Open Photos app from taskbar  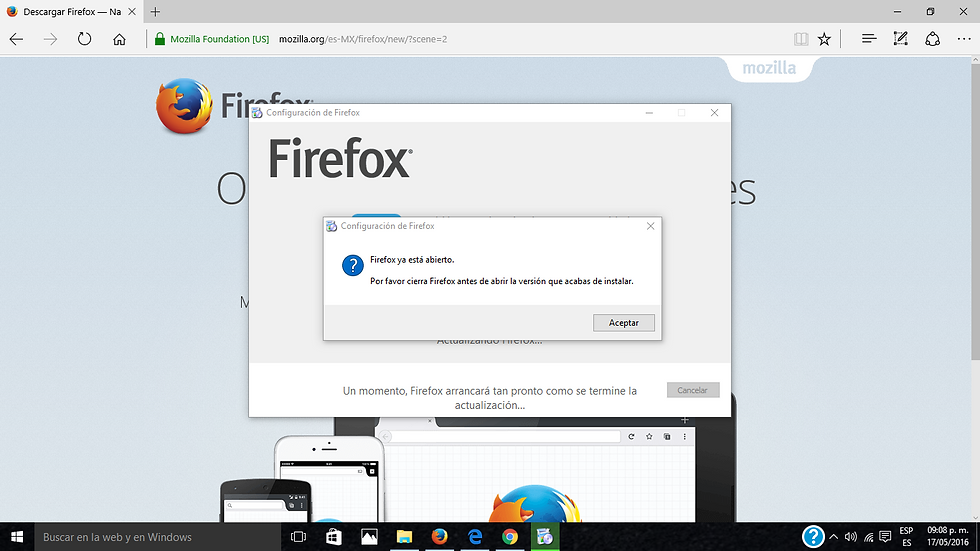click(369, 537)
